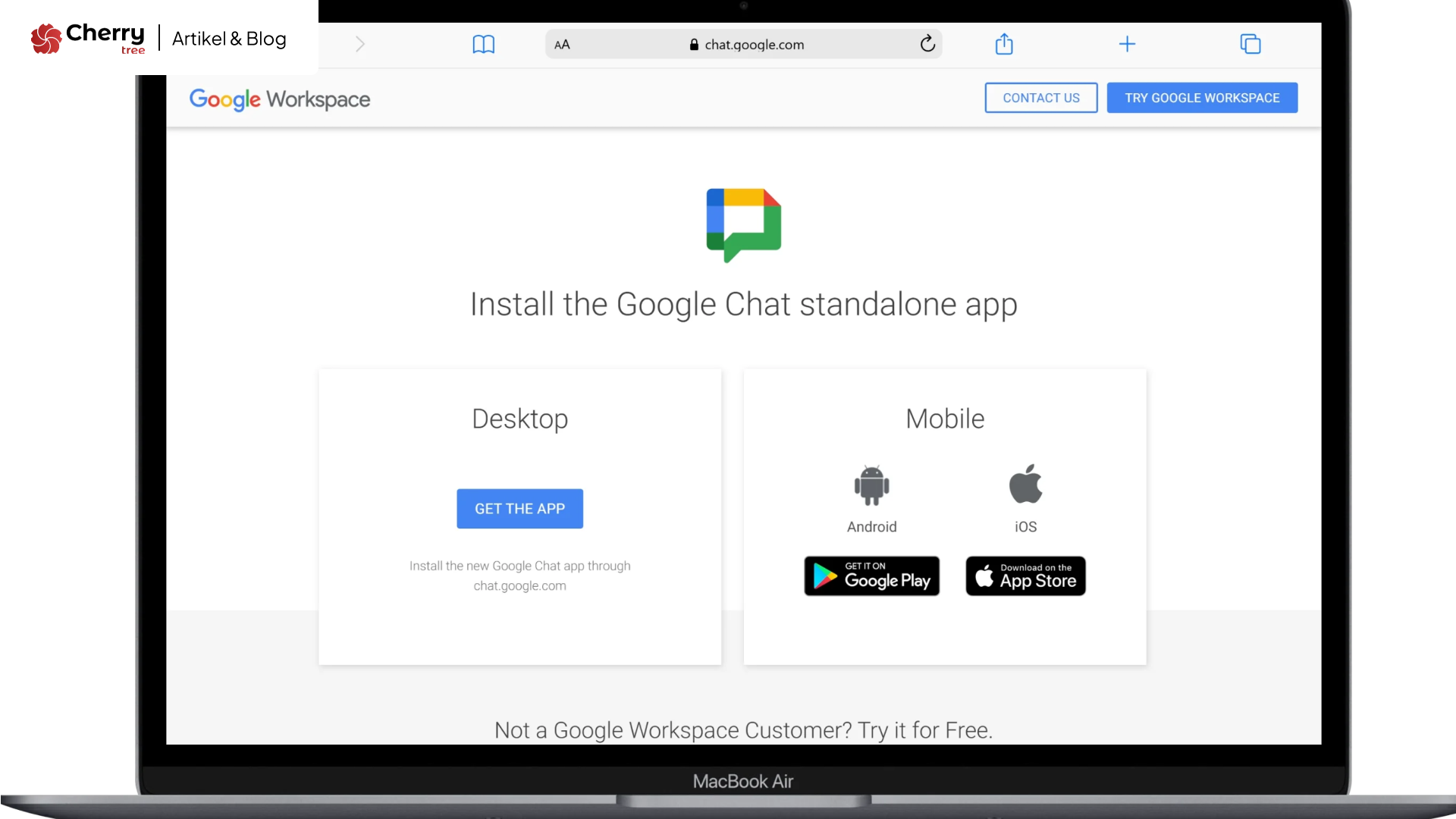The image size is (1456, 819).
Task: Click the 'Install the Google Chat standalone app' heading
Action: [x=744, y=304]
